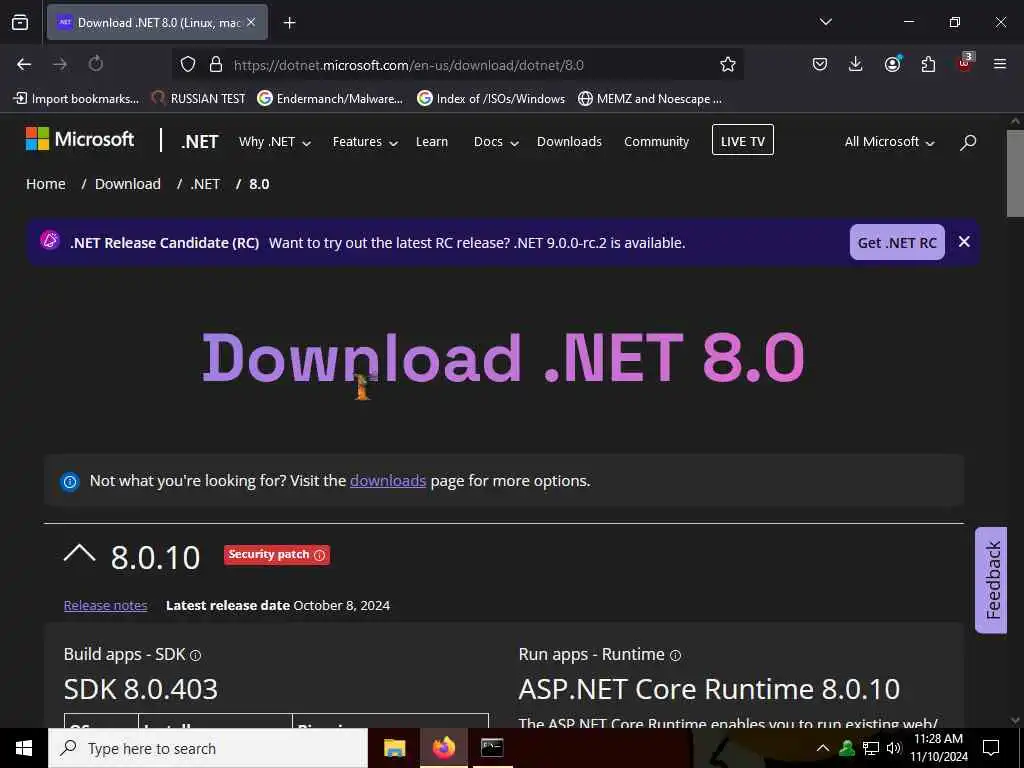Click the .NET brand link

200,142
